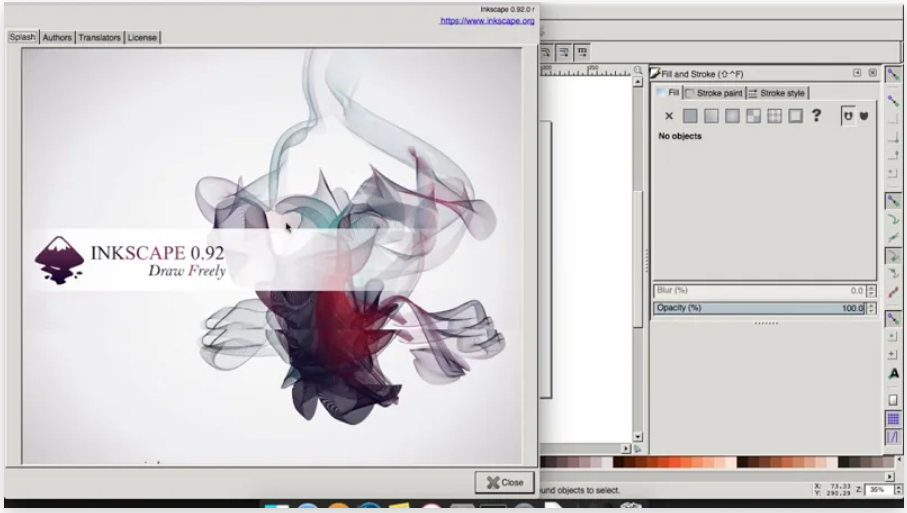
Task: Click snap to page border icon
Action: click(893, 400)
